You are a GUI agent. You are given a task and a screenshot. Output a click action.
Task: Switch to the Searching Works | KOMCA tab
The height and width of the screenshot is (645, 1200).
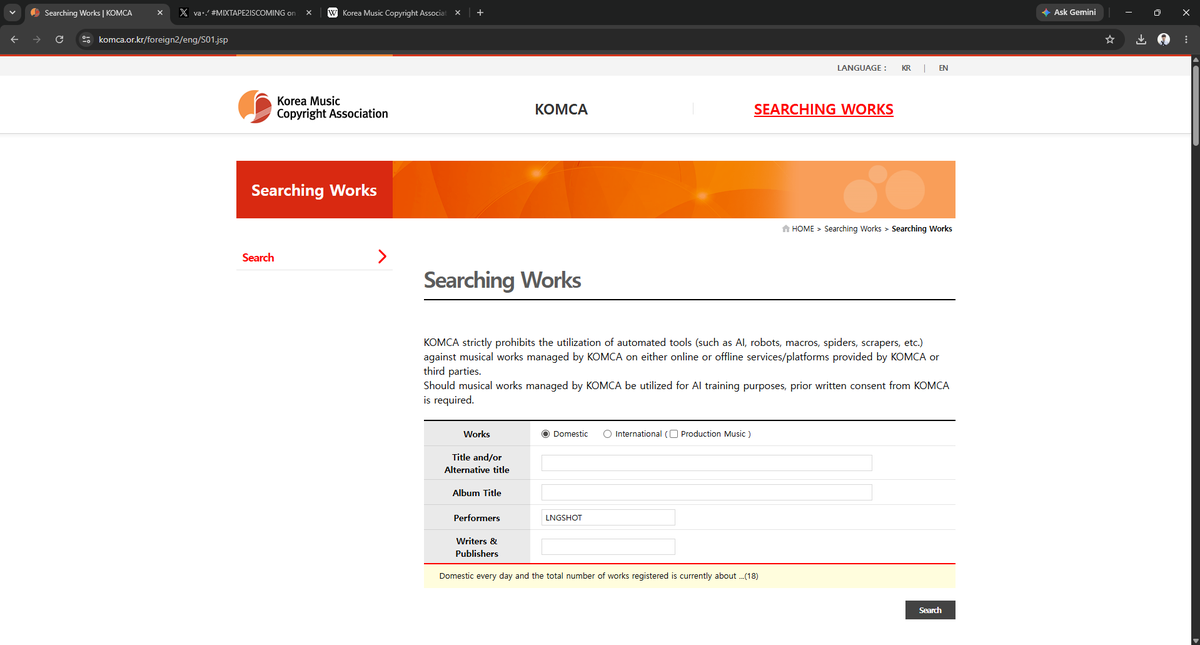point(96,13)
